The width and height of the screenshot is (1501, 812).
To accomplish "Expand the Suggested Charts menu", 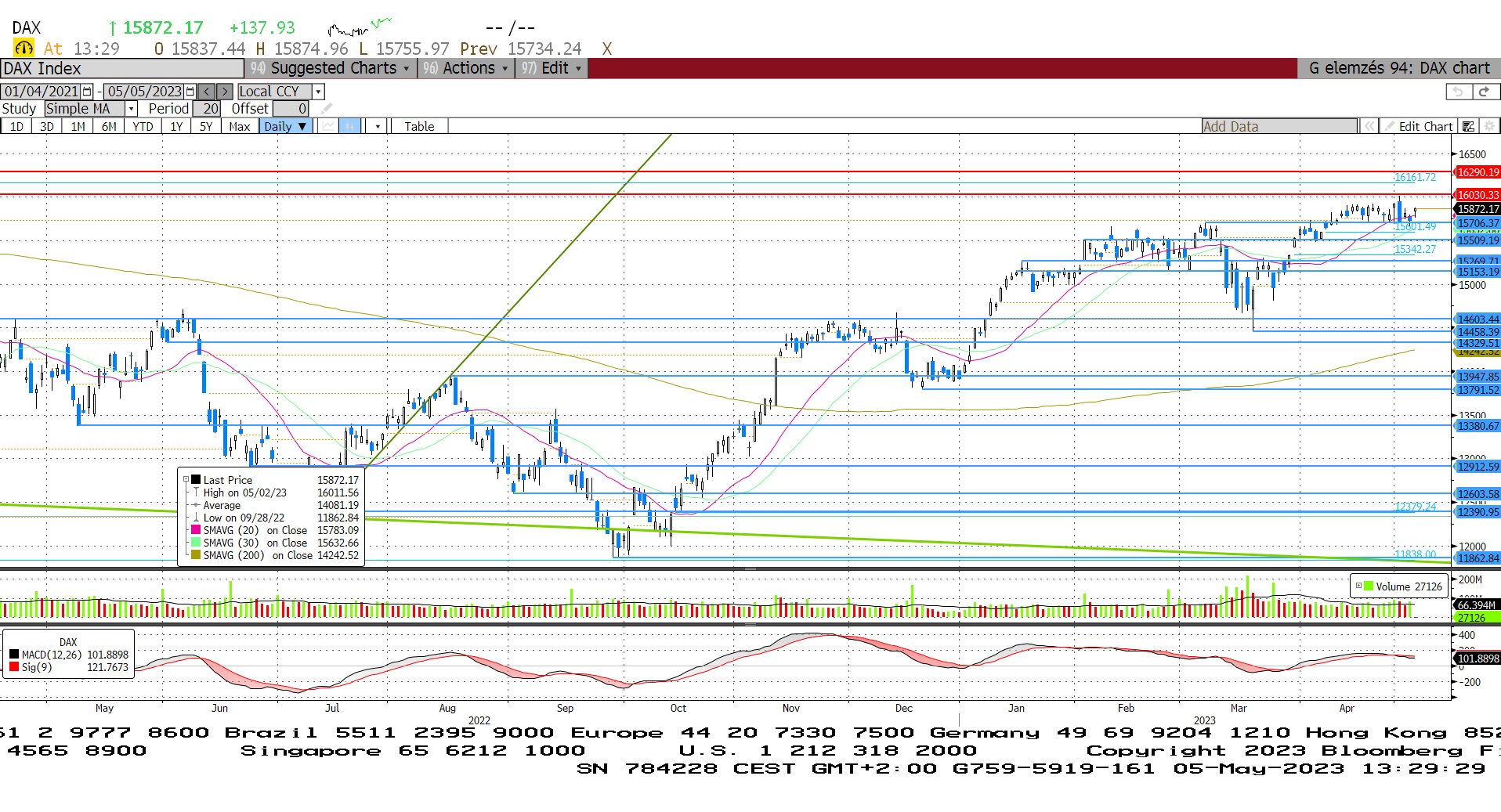I will (x=331, y=68).
